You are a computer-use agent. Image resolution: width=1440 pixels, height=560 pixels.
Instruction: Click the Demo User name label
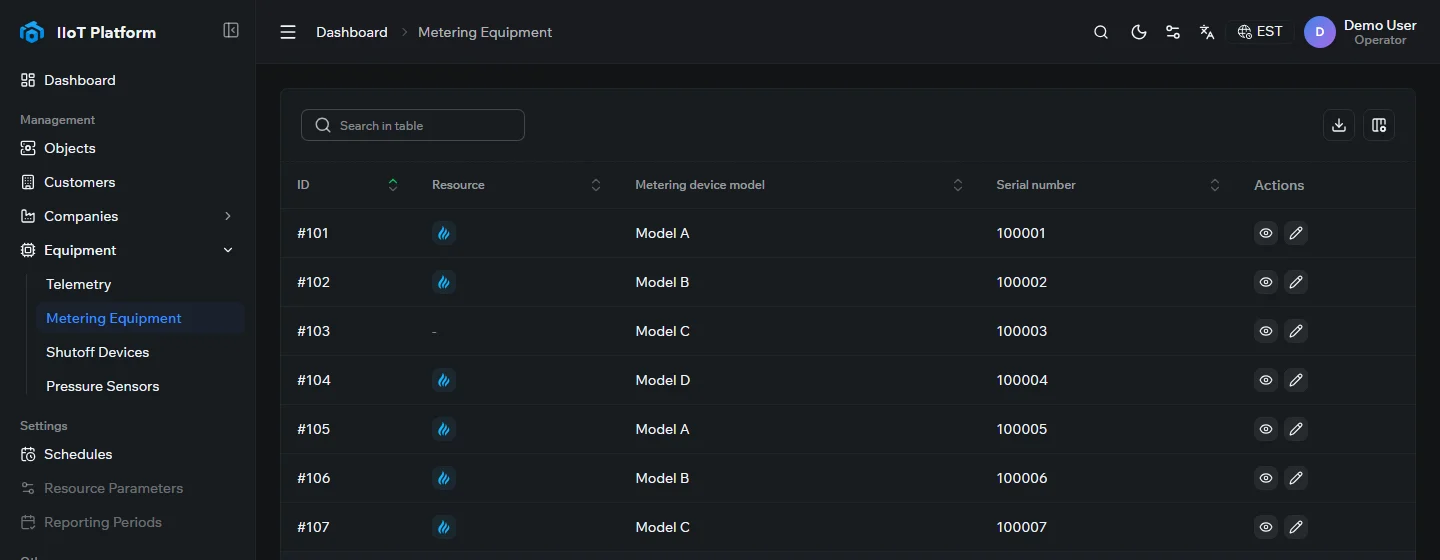click(x=1380, y=25)
